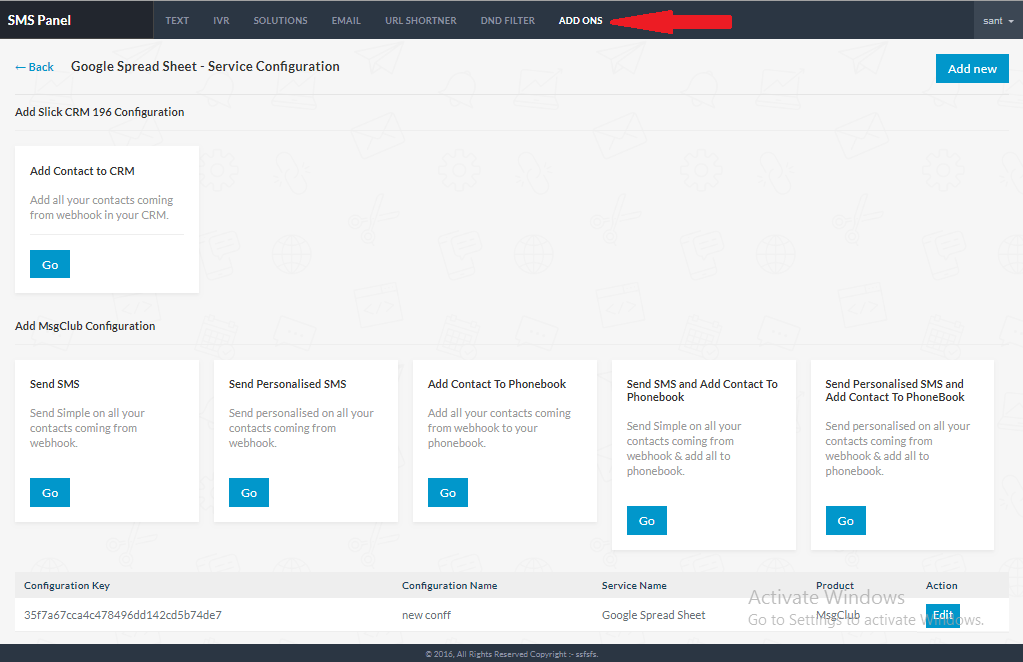Click 'Send SMS and Add Contact To Phonebook' title
Screen dimensions: 1023x662
pyautogui.click(x=702, y=391)
